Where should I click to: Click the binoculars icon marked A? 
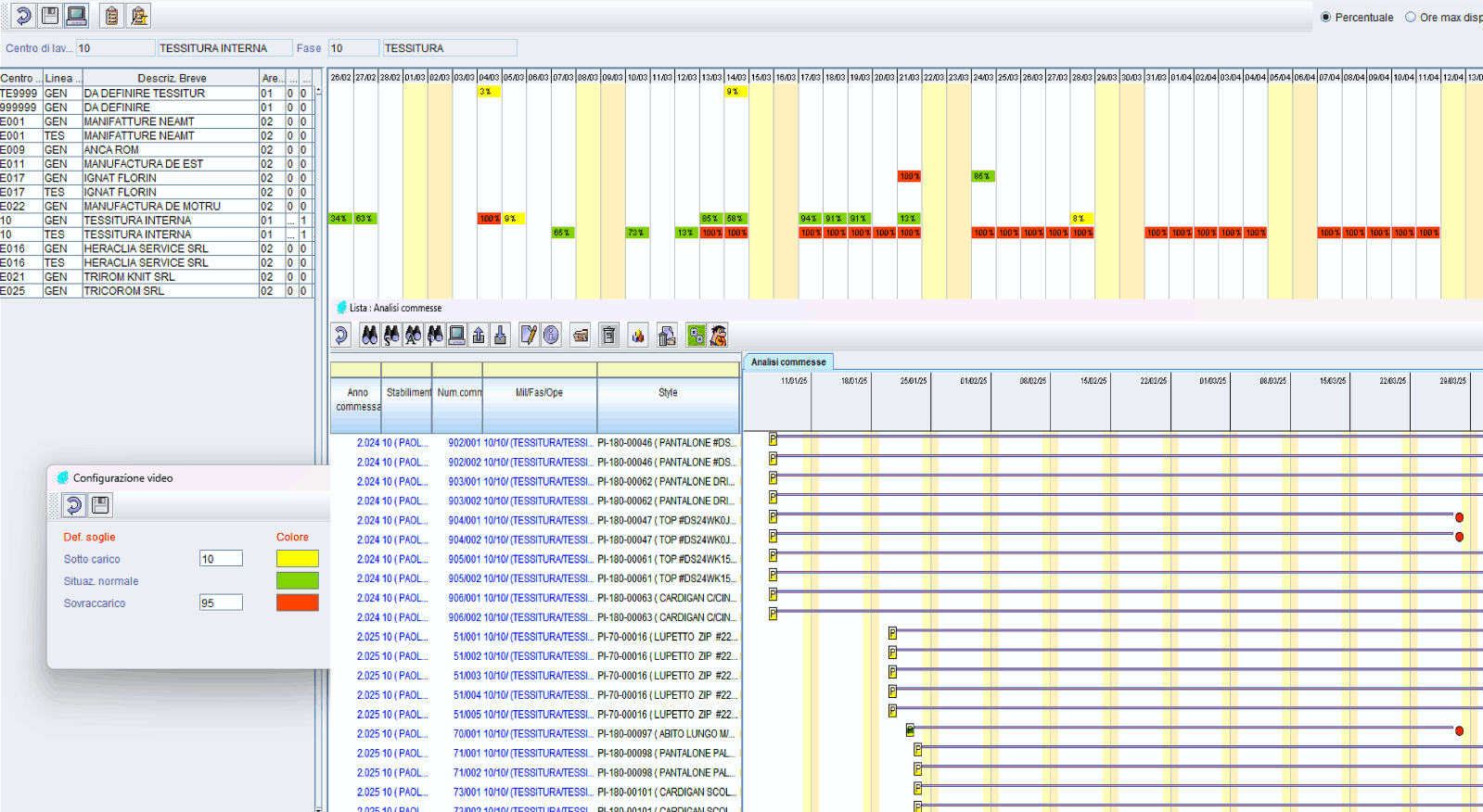pos(413,336)
